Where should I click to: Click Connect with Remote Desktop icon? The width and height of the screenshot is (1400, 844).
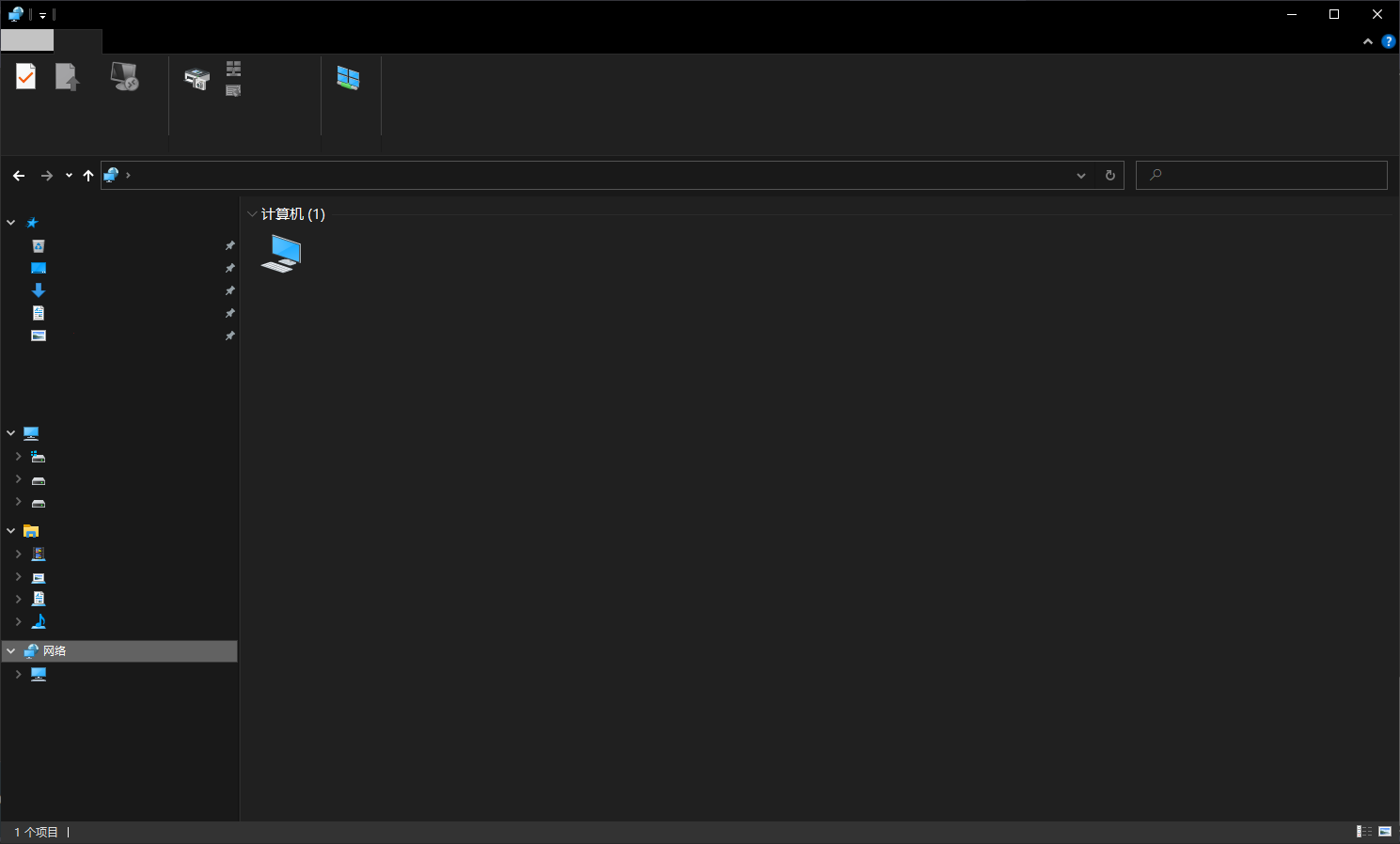click(124, 76)
